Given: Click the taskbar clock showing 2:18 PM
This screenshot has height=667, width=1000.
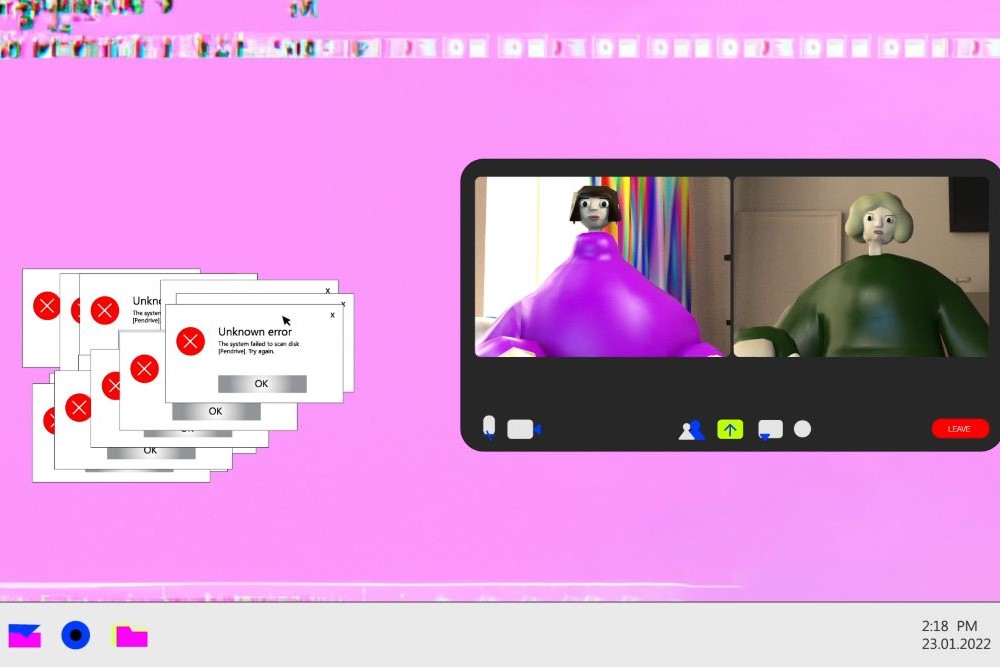Looking at the screenshot, I should click(x=949, y=626).
